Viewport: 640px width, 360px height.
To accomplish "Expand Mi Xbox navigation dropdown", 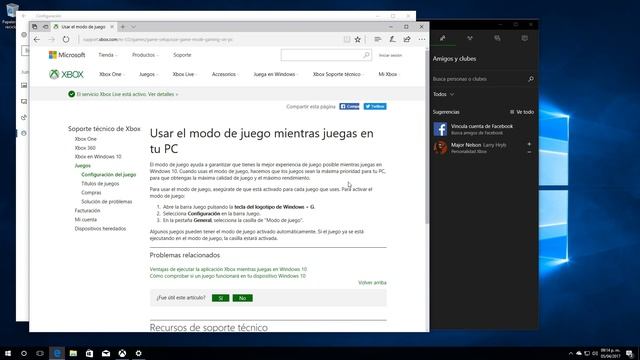I will (x=389, y=74).
